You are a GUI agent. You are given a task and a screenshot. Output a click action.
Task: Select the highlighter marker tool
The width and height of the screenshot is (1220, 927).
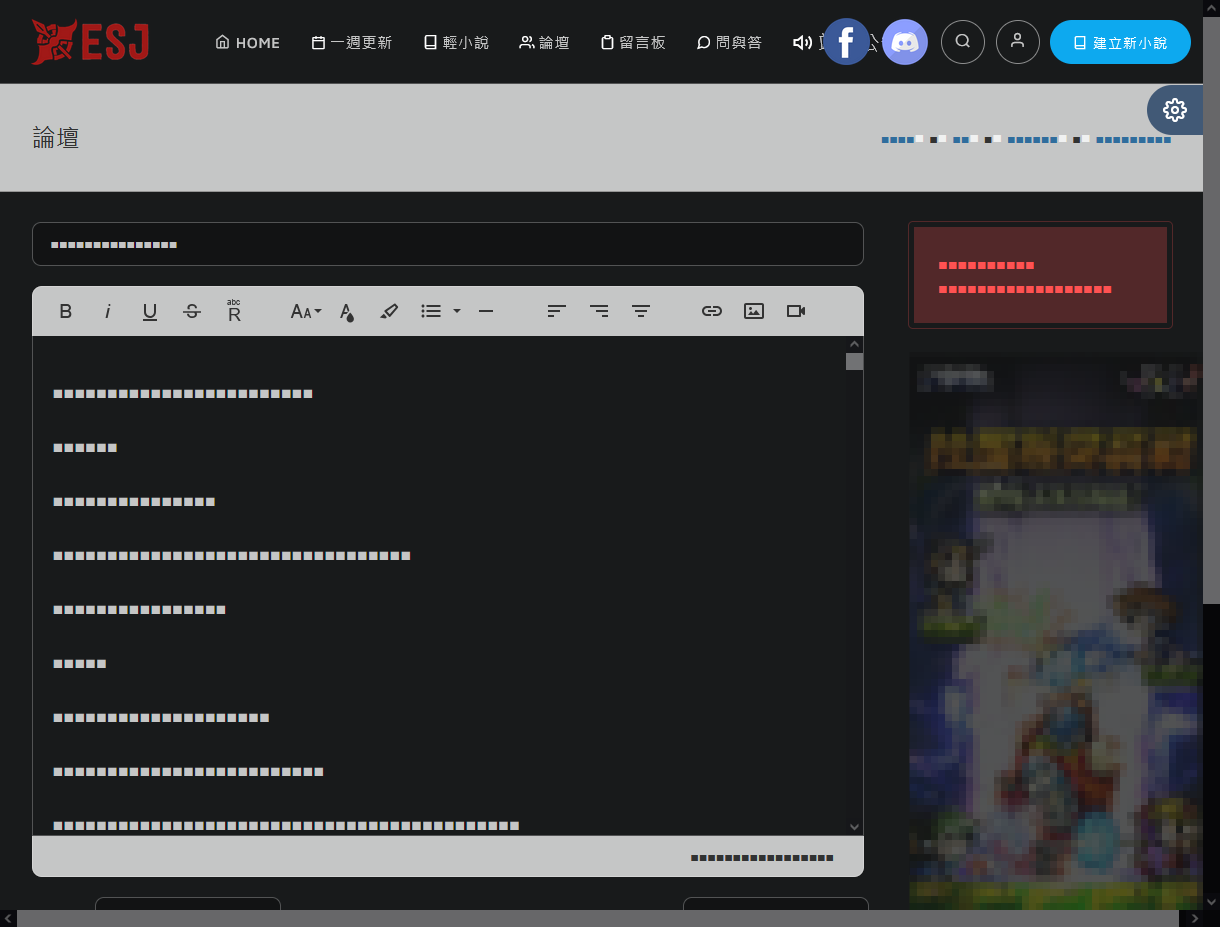pos(389,311)
